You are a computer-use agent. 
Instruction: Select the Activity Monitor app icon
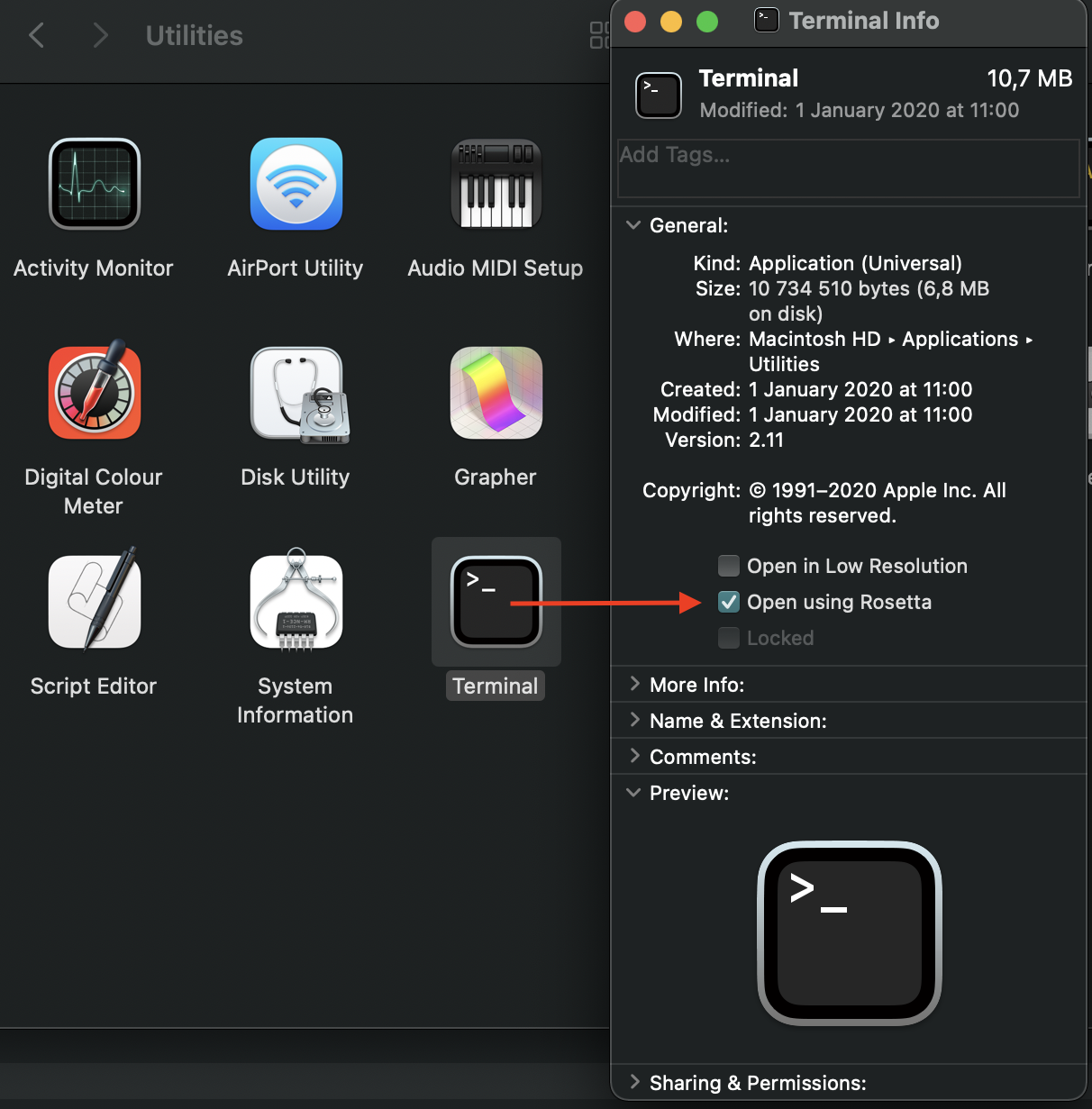(95, 184)
